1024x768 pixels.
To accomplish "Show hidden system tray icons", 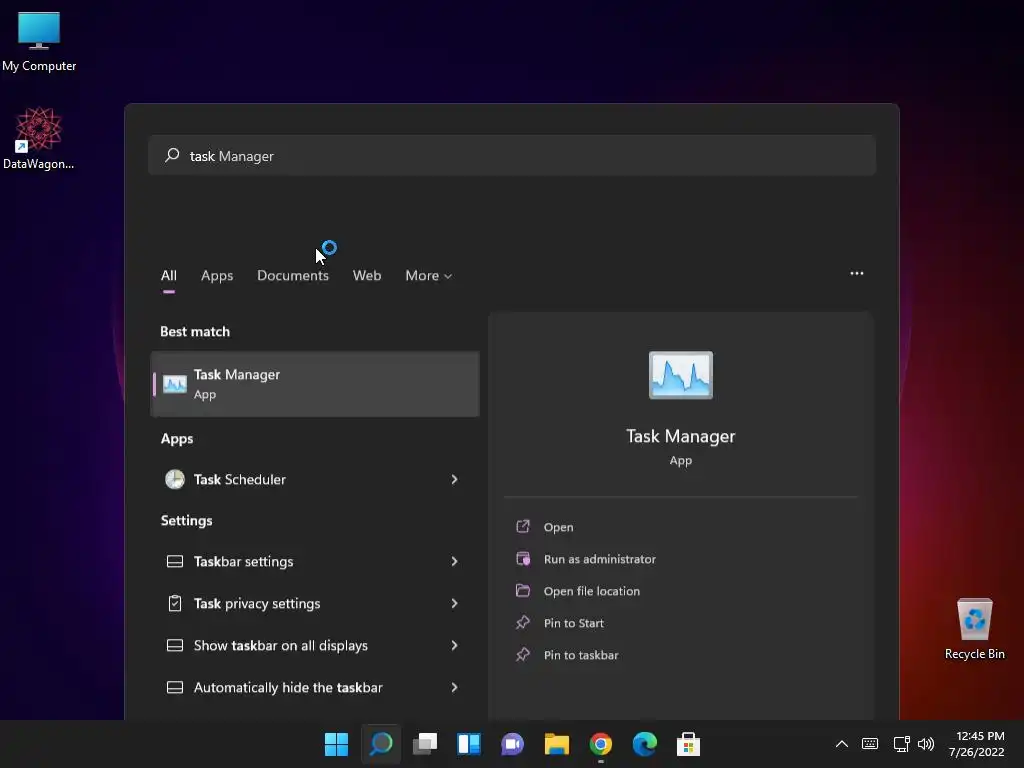I will (842, 744).
